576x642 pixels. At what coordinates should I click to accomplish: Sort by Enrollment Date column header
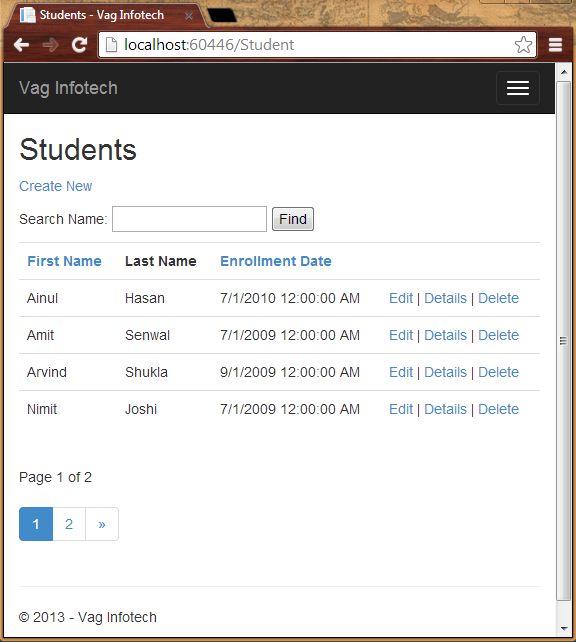[x=276, y=261]
